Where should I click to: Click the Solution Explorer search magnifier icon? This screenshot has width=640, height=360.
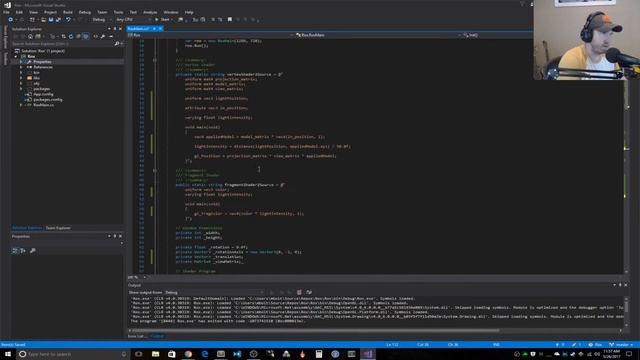pos(117,44)
